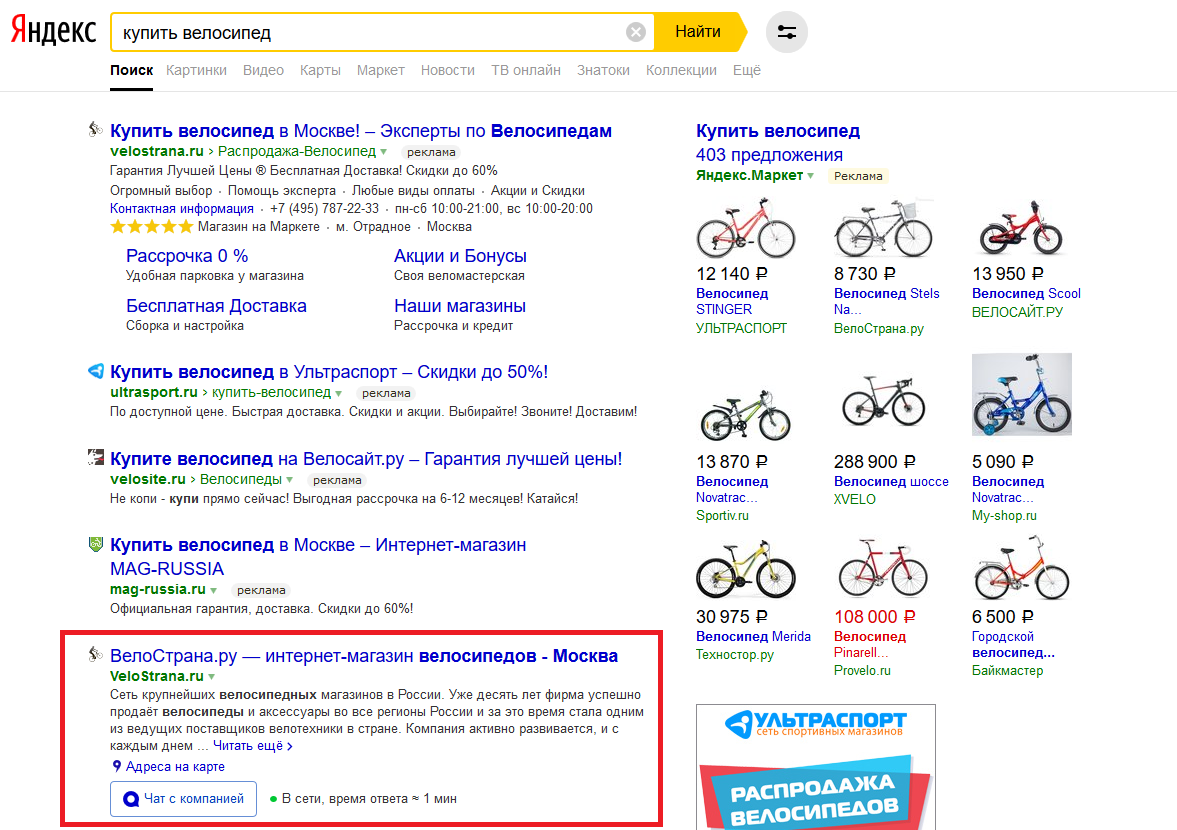Open the Знатоки tab
This screenshot has width=1177, height=830.
pyautogui.click(x=603, y=70)
